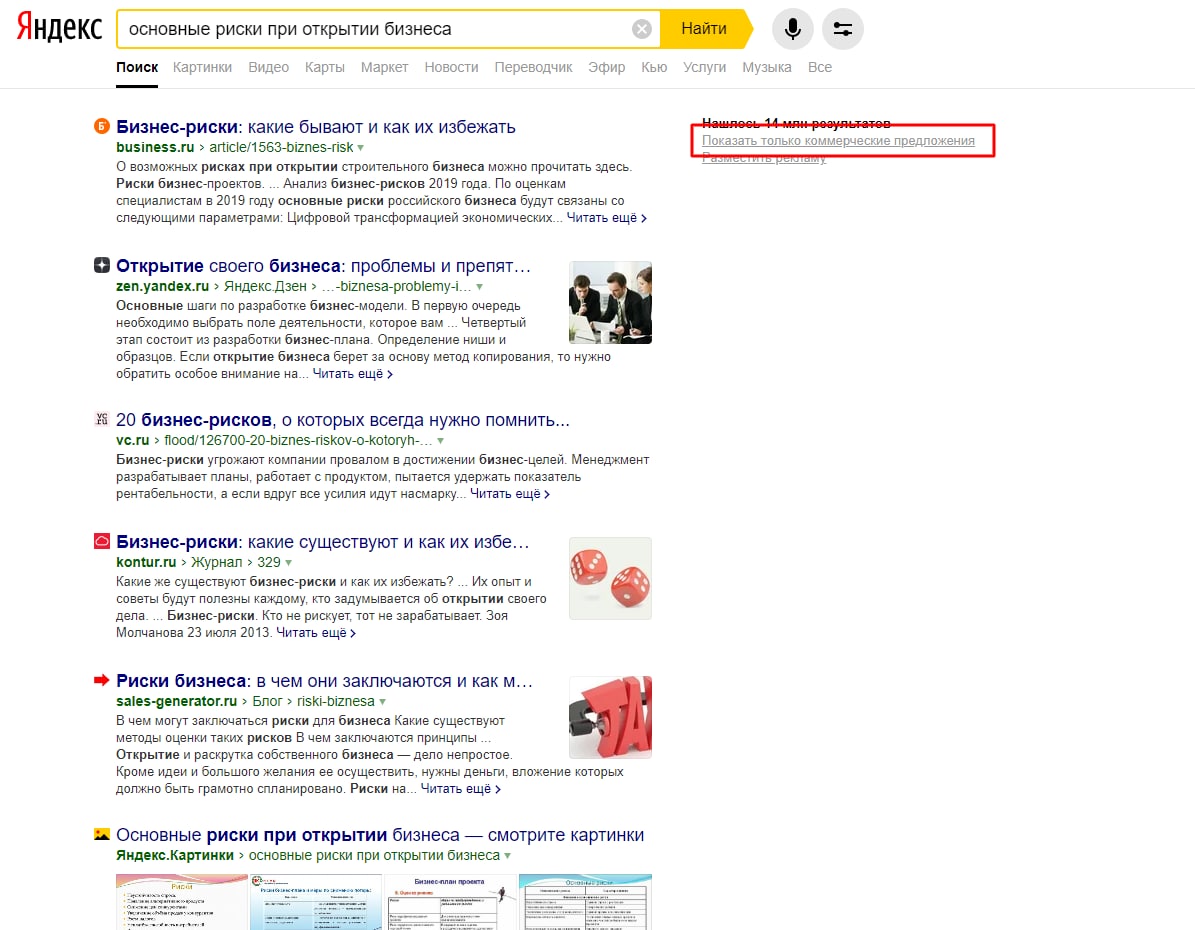Image resolution: width=1195 pixels, height=930 pixels.
Task: Click kontur.ru domain link
Action: coord(146,562)
